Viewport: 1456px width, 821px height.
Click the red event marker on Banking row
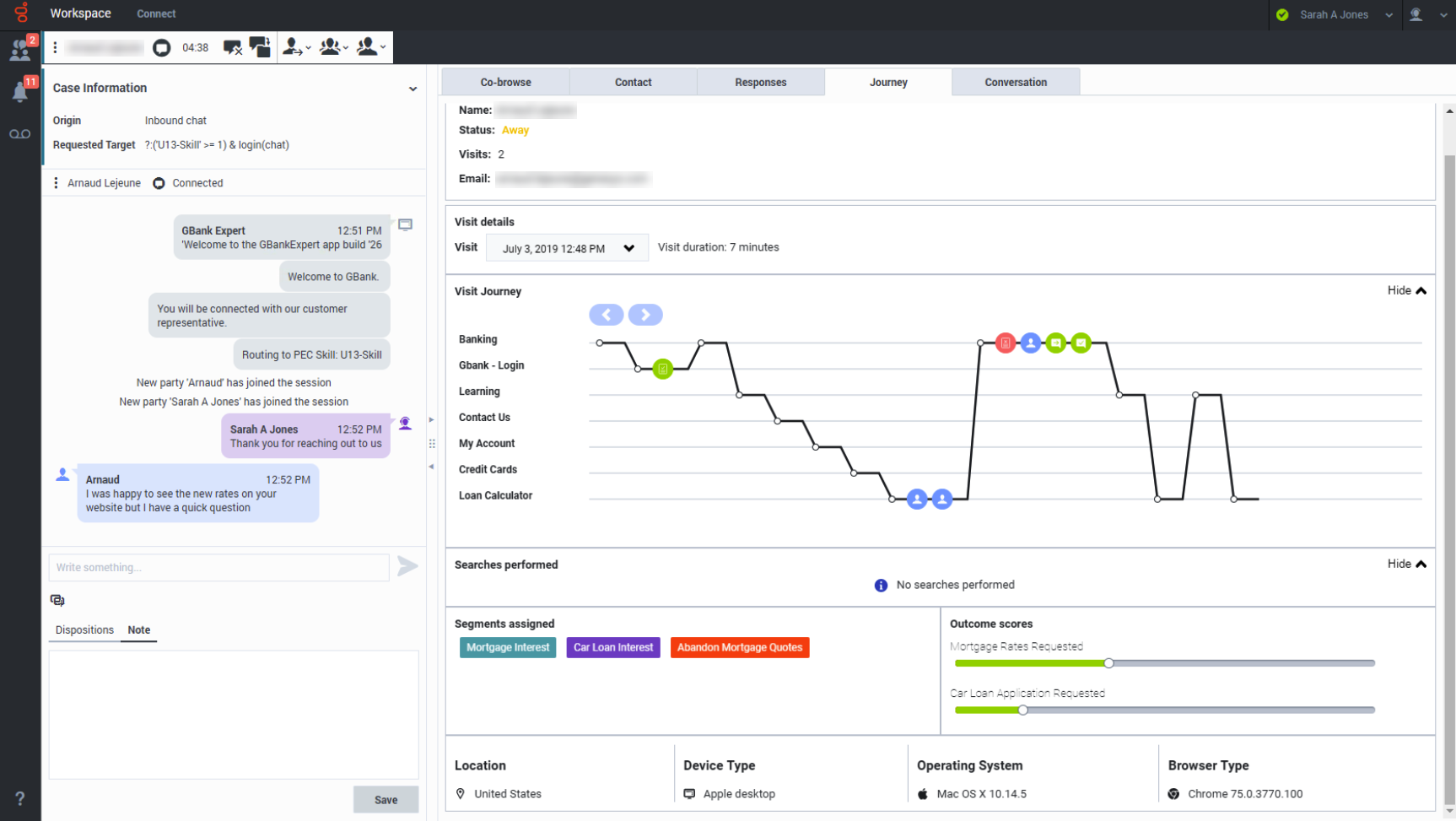(1005, 343)
